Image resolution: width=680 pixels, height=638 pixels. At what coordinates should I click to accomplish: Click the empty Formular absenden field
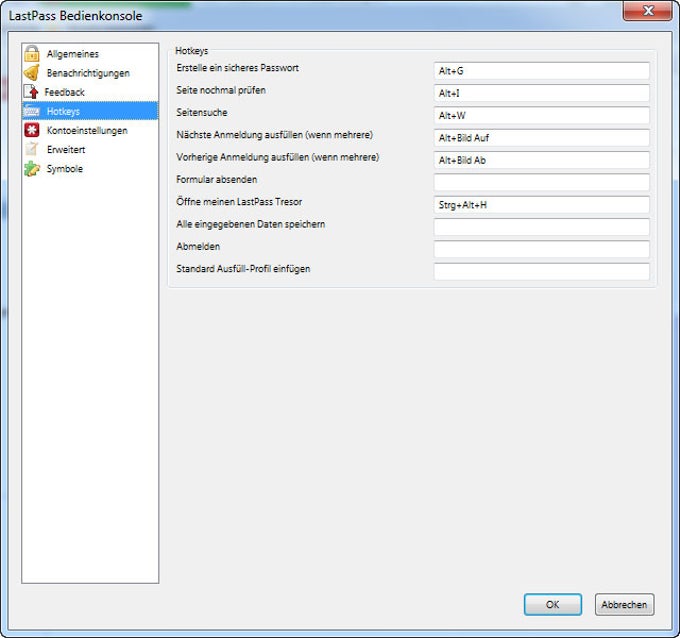click(541, 182)
